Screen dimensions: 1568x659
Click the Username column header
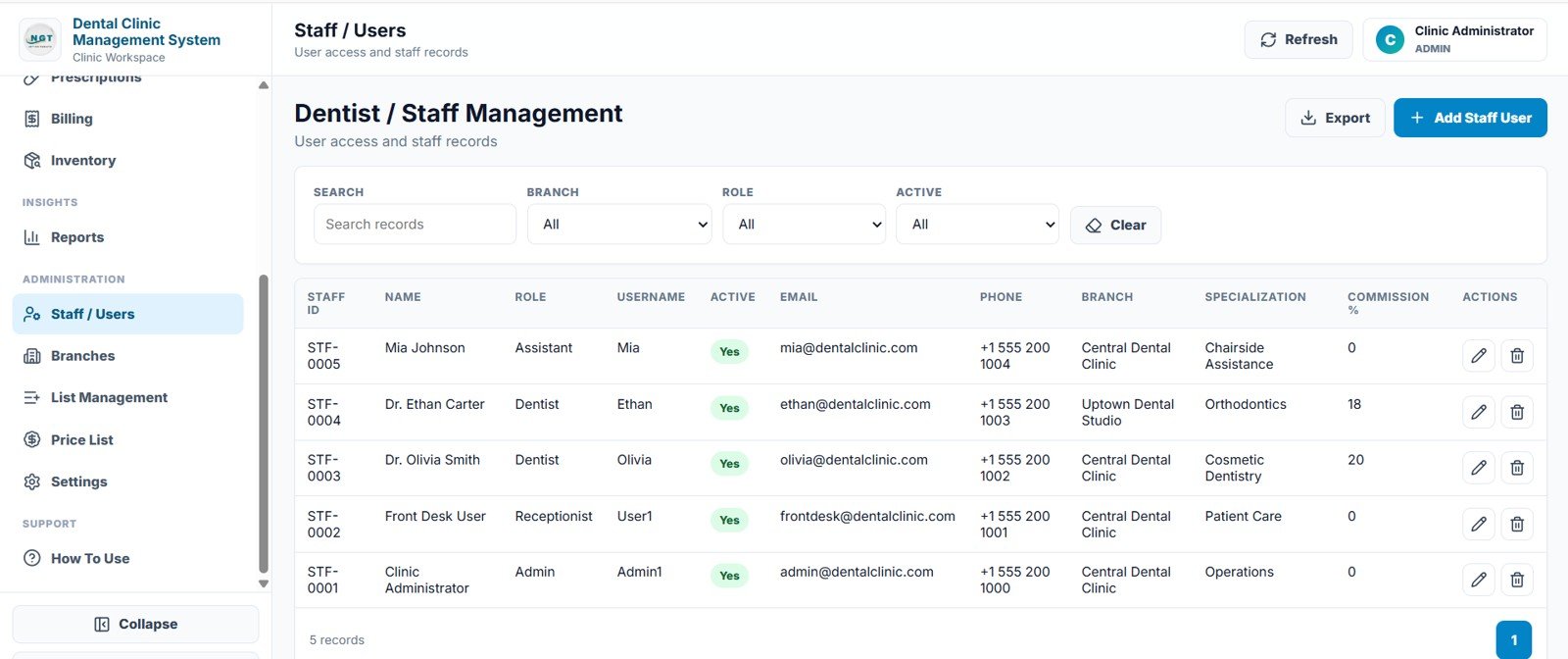[651, 297]
